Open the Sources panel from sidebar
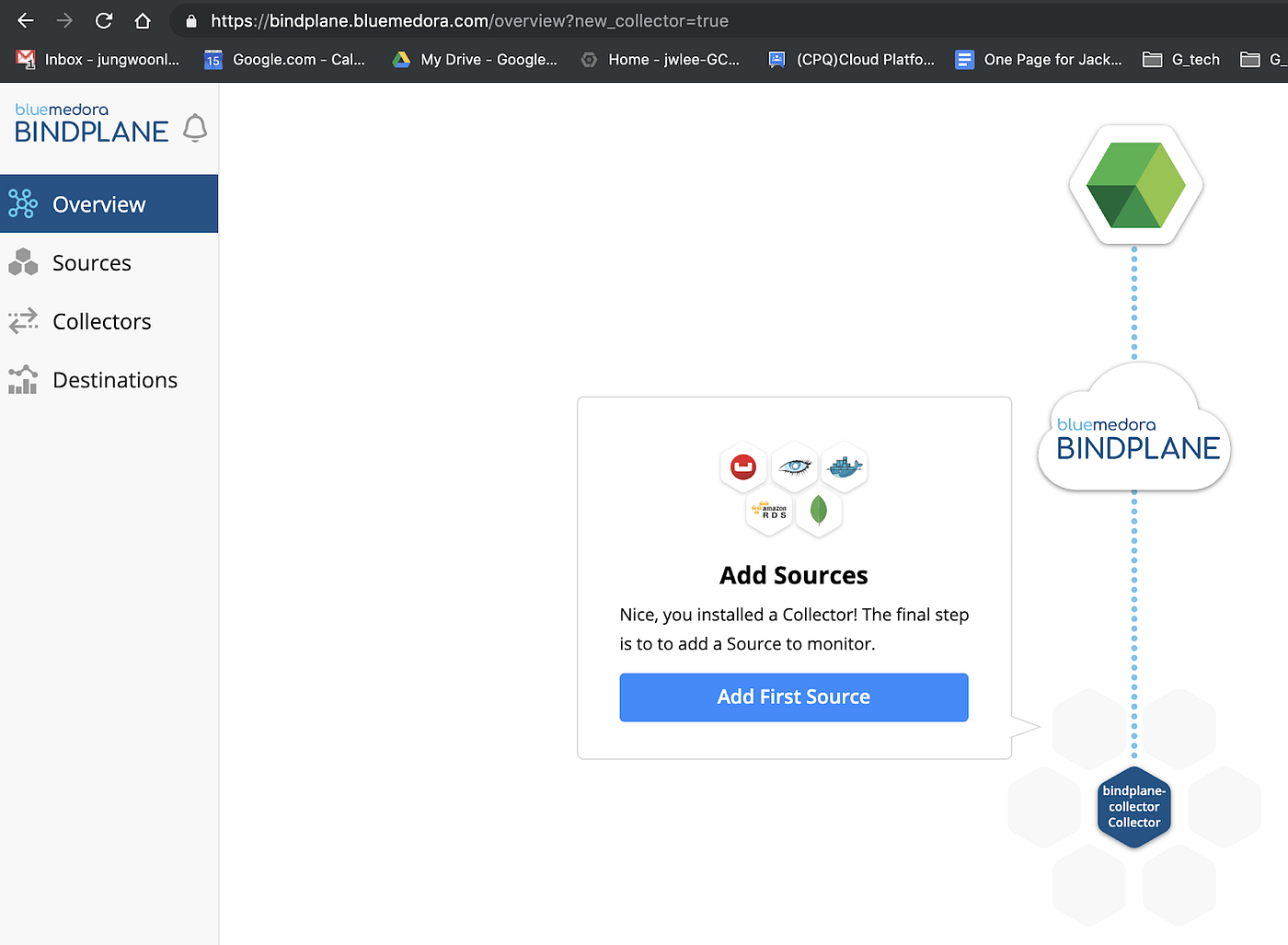The image size is (1288, 945). (91, 262)
